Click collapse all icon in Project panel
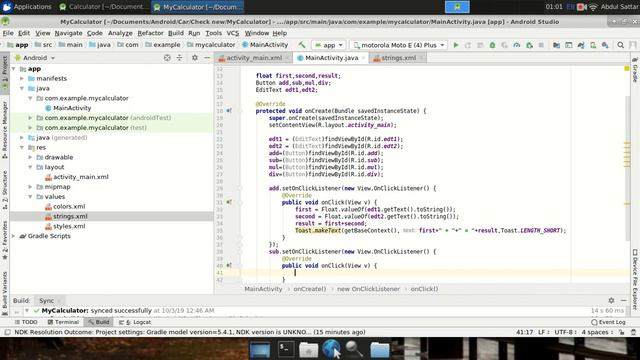Image resolution: width=640 pixels, height=360 pixels. 179,58
